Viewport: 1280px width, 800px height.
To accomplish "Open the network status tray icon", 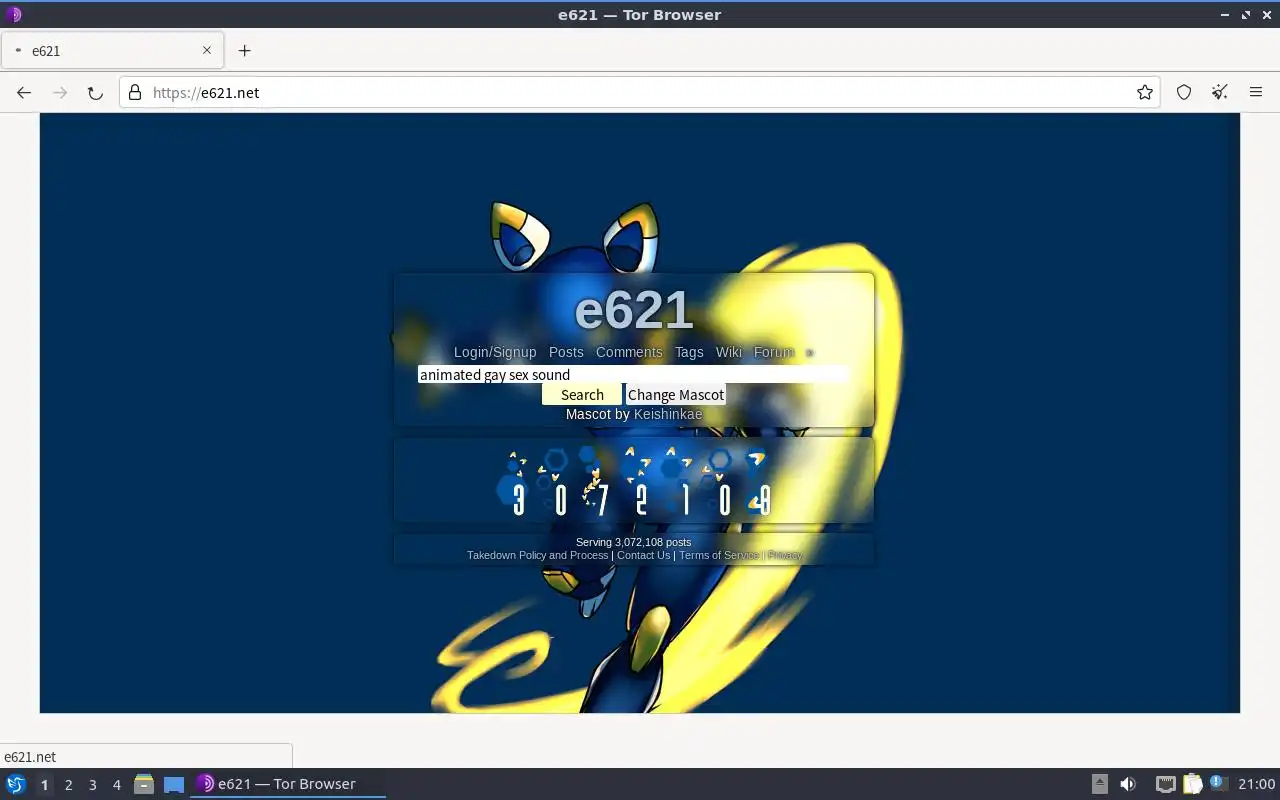I will [1165, 784].
